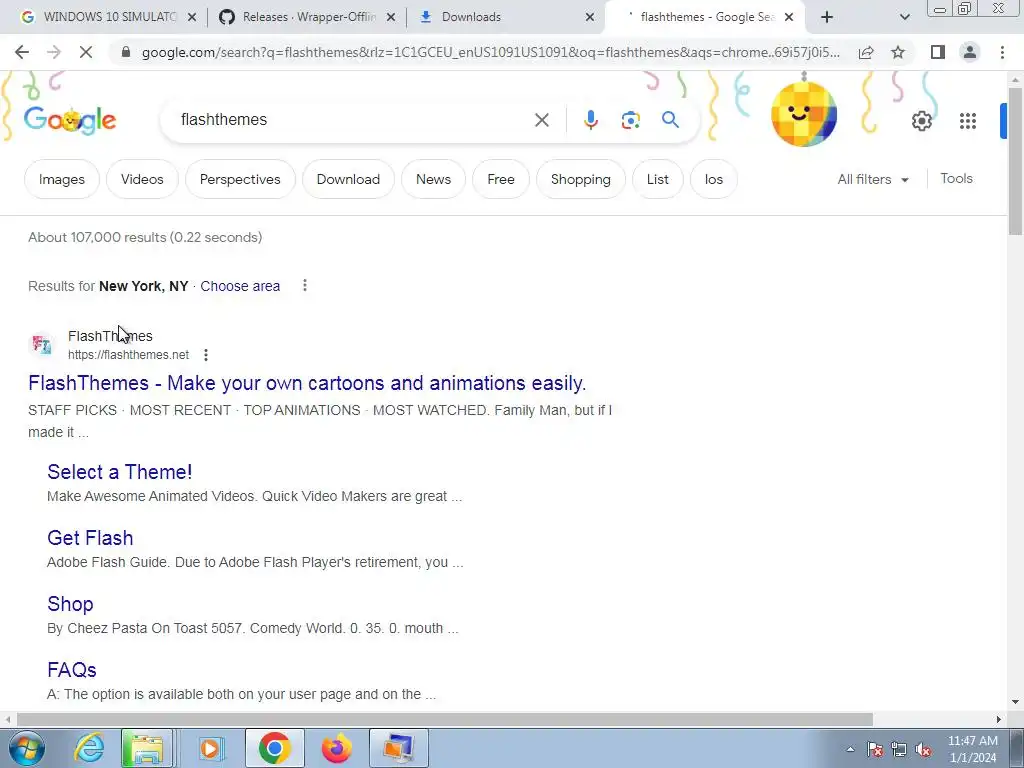This screenshot has height=768, width=1024.
Task: Search by image with the Lens camera icon
Action: 630,120
